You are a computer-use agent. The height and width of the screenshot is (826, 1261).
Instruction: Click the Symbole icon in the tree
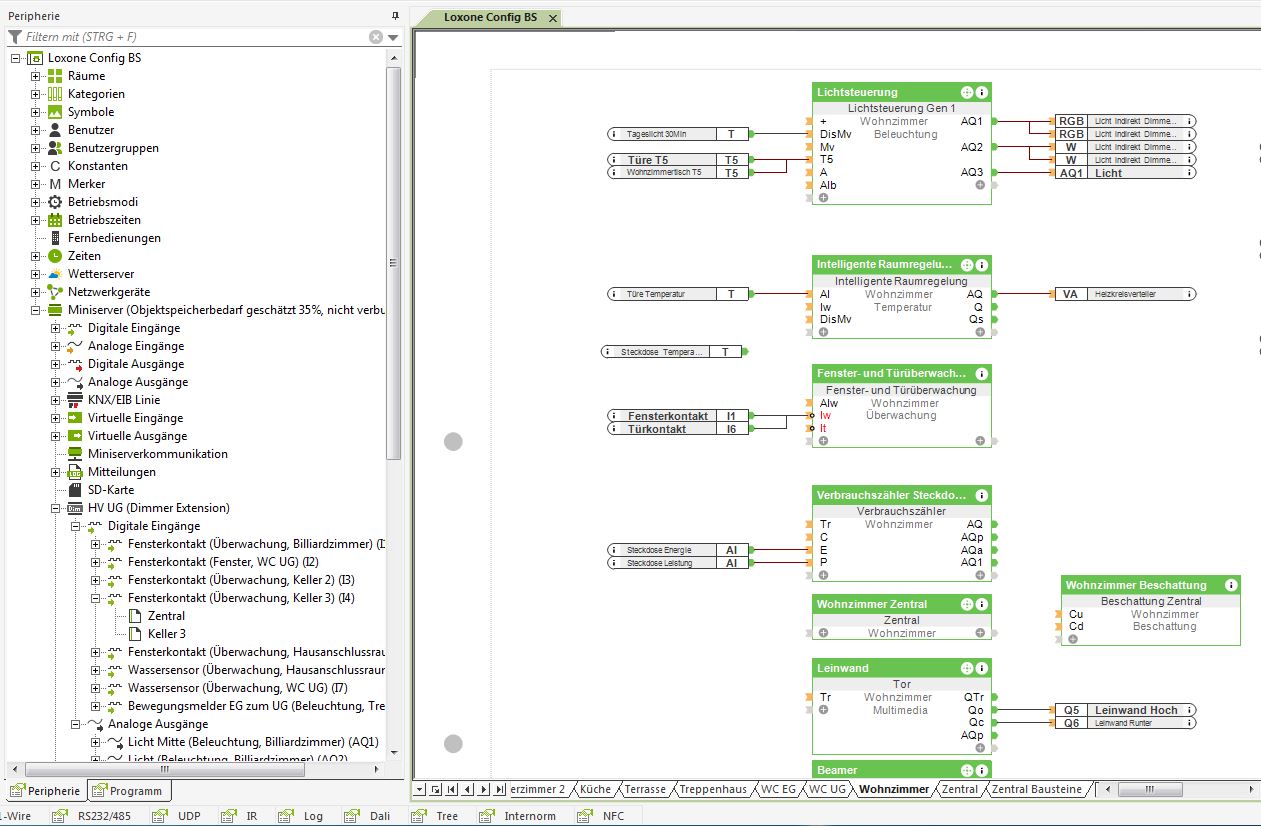[55, 112]
